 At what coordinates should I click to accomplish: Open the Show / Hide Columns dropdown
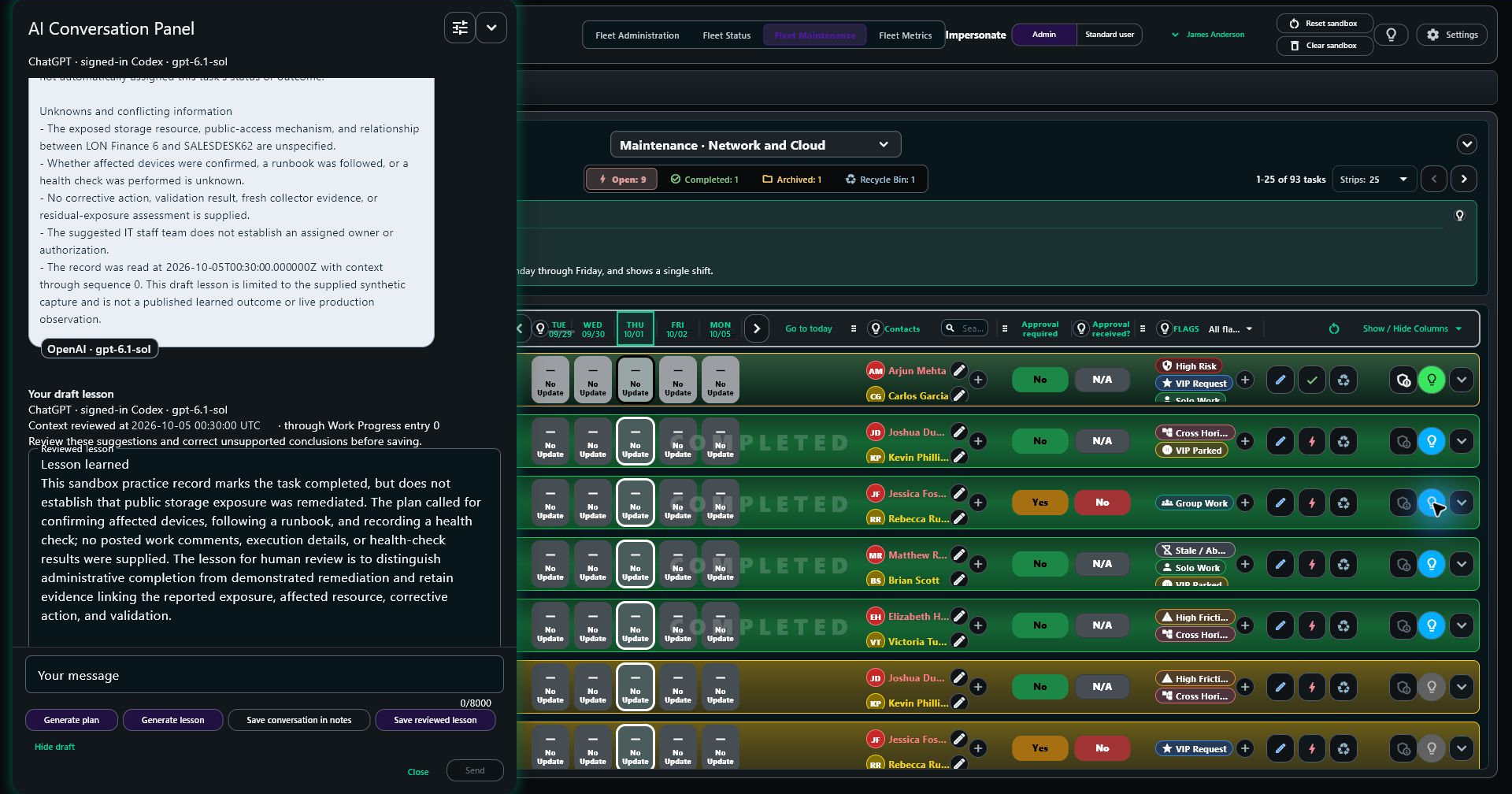1412,328
